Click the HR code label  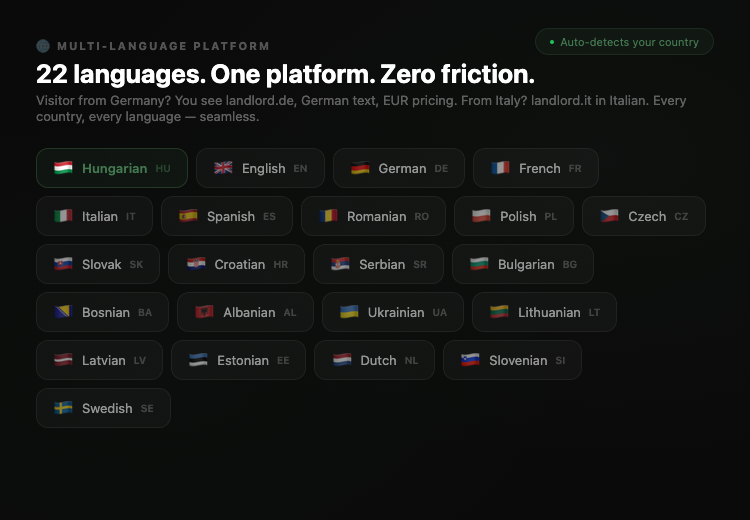click(x=281, y=264)
